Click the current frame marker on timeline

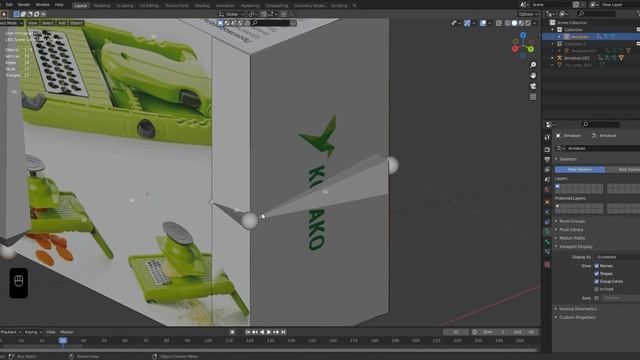click(62, 340)
